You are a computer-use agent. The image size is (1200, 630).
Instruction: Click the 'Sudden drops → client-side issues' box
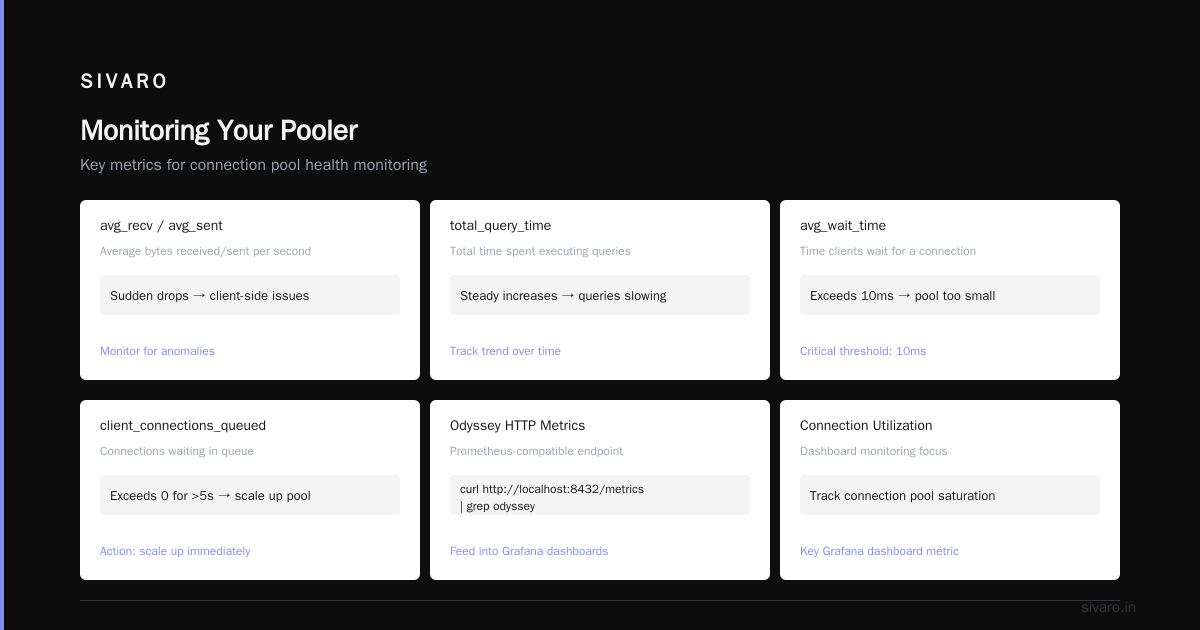coord(250,295)
